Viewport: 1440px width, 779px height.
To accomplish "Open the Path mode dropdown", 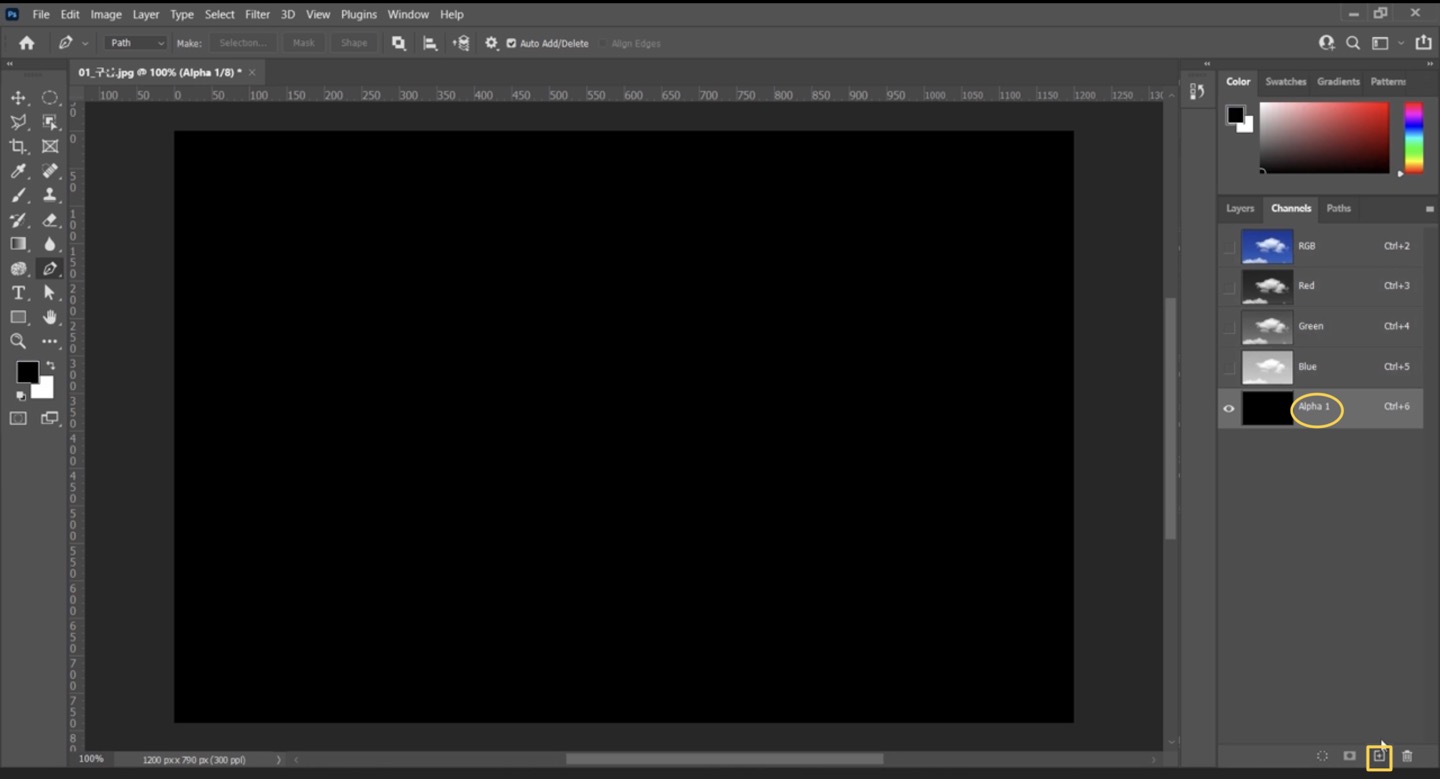I will pos(135,43).
